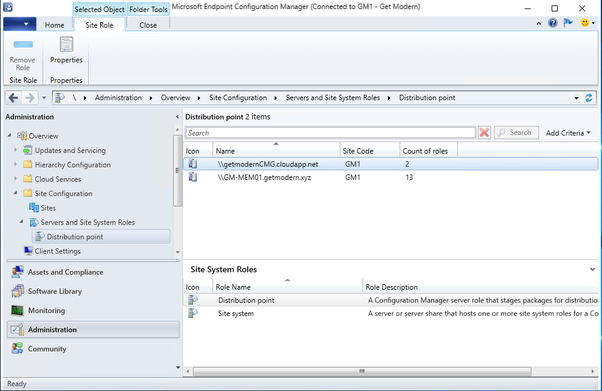Click the navigation tree vertical scrollbar

coord(177,171)
